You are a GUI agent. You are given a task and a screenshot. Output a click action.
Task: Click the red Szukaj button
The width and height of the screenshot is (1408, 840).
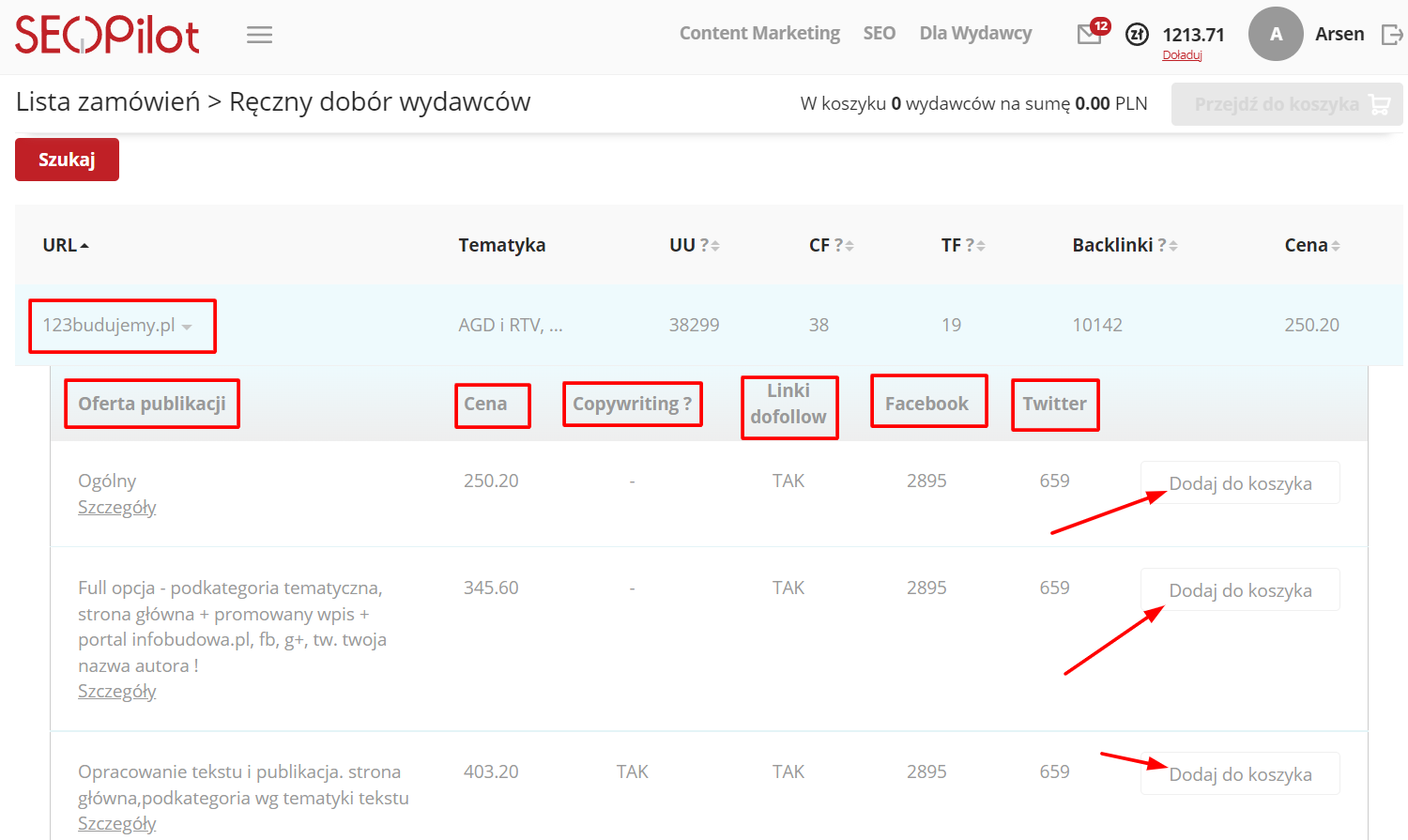coord(67,160)
